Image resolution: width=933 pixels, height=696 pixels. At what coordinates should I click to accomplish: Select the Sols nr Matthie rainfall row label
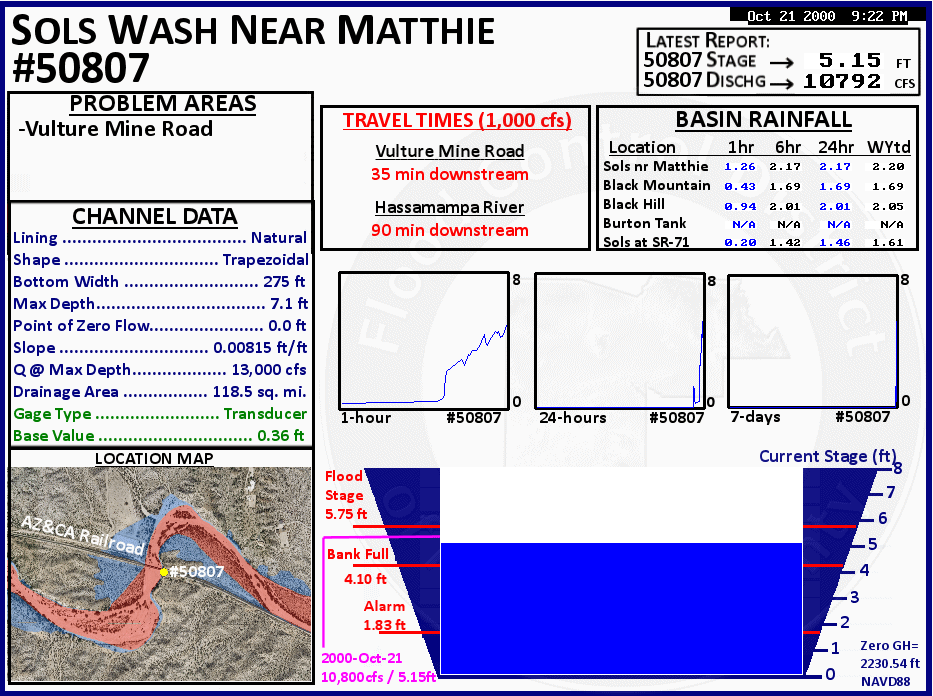click(655, 166)
